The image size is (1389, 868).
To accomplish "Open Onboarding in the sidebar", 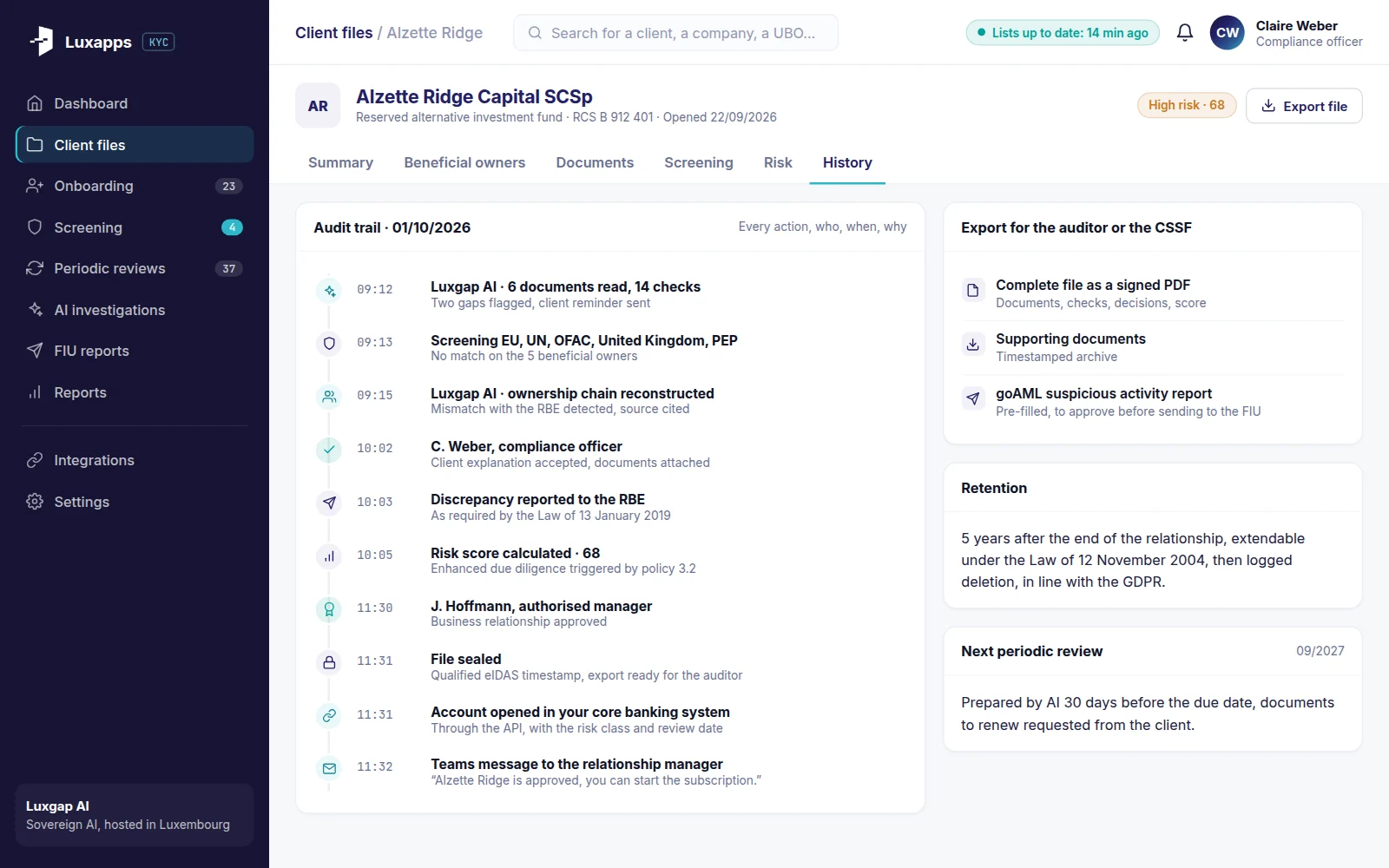I will click(135, 186).
